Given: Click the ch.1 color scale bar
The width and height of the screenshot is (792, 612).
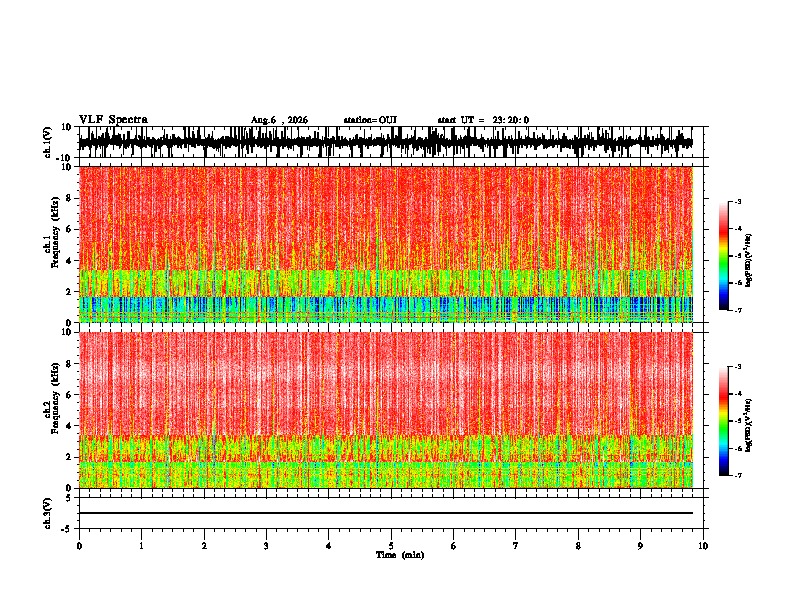Looking at the screenshot, I should point(724,256).
